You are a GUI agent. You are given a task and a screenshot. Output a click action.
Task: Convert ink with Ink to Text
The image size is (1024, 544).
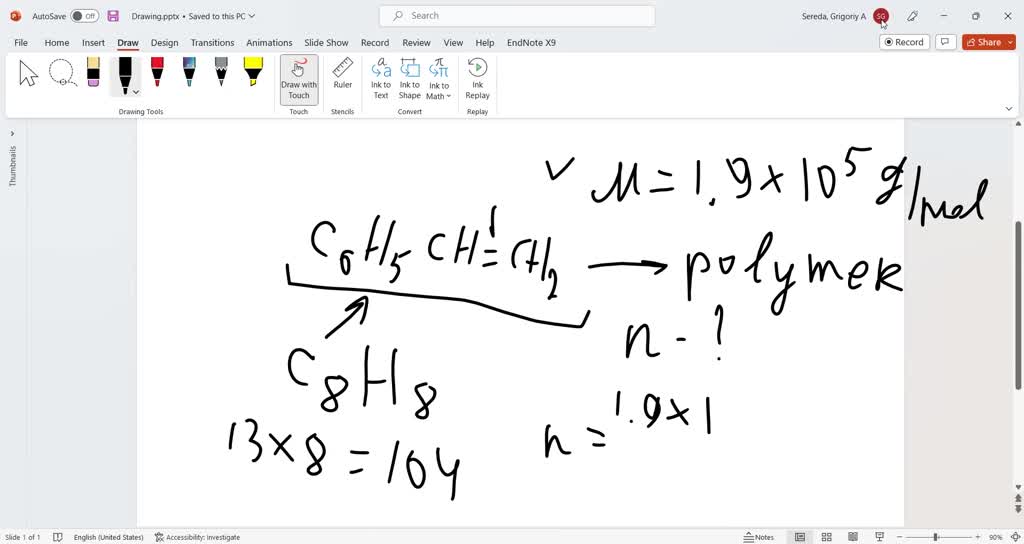coord(381,79)
